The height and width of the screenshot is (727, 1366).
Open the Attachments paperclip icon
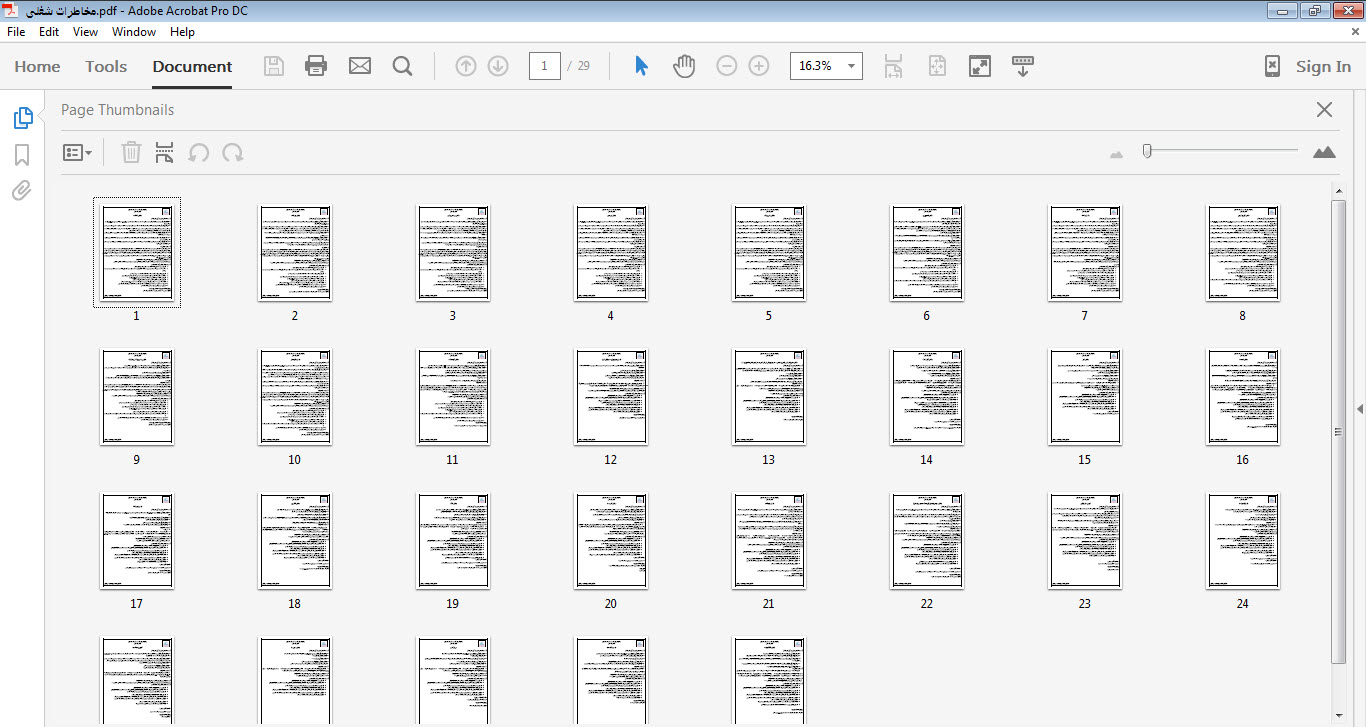(x=22, y=190)
